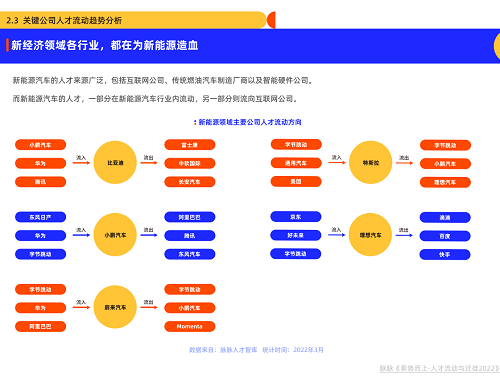Click the 滴滴 pill
This screenshot has height=377, width=500.
(445, 218)
